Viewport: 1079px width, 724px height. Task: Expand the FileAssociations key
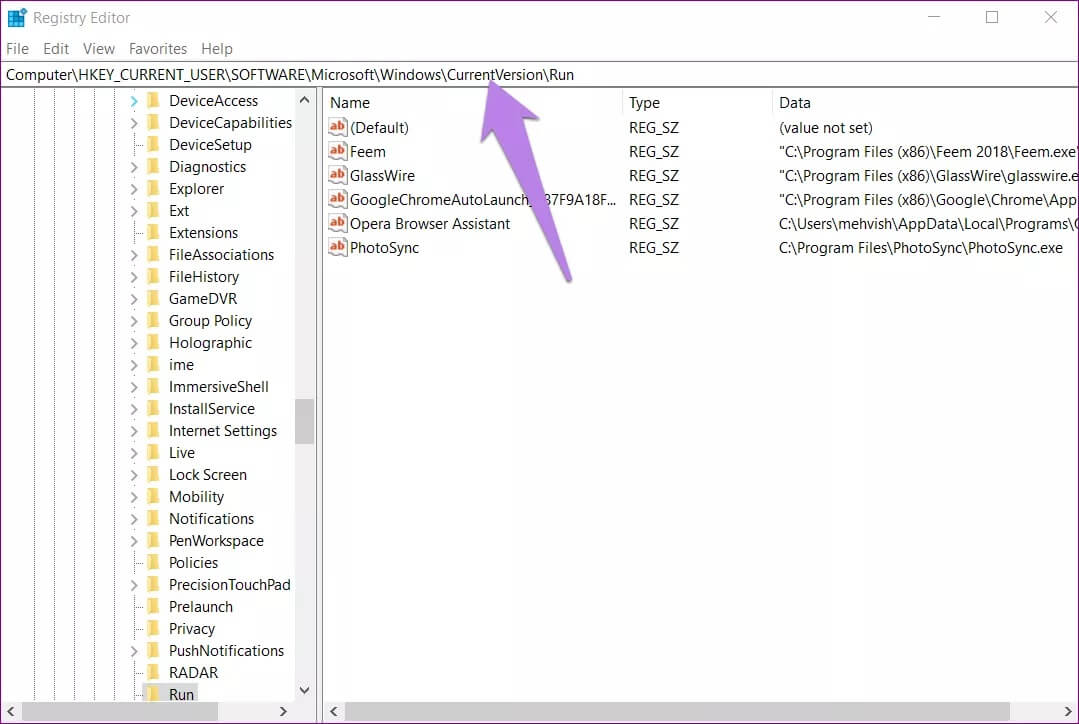click(133, 255)
